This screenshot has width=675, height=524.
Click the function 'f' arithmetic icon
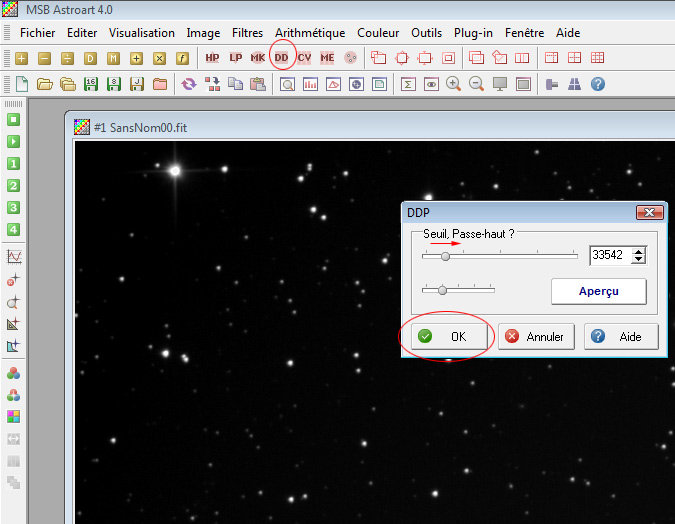pos(182,58)
